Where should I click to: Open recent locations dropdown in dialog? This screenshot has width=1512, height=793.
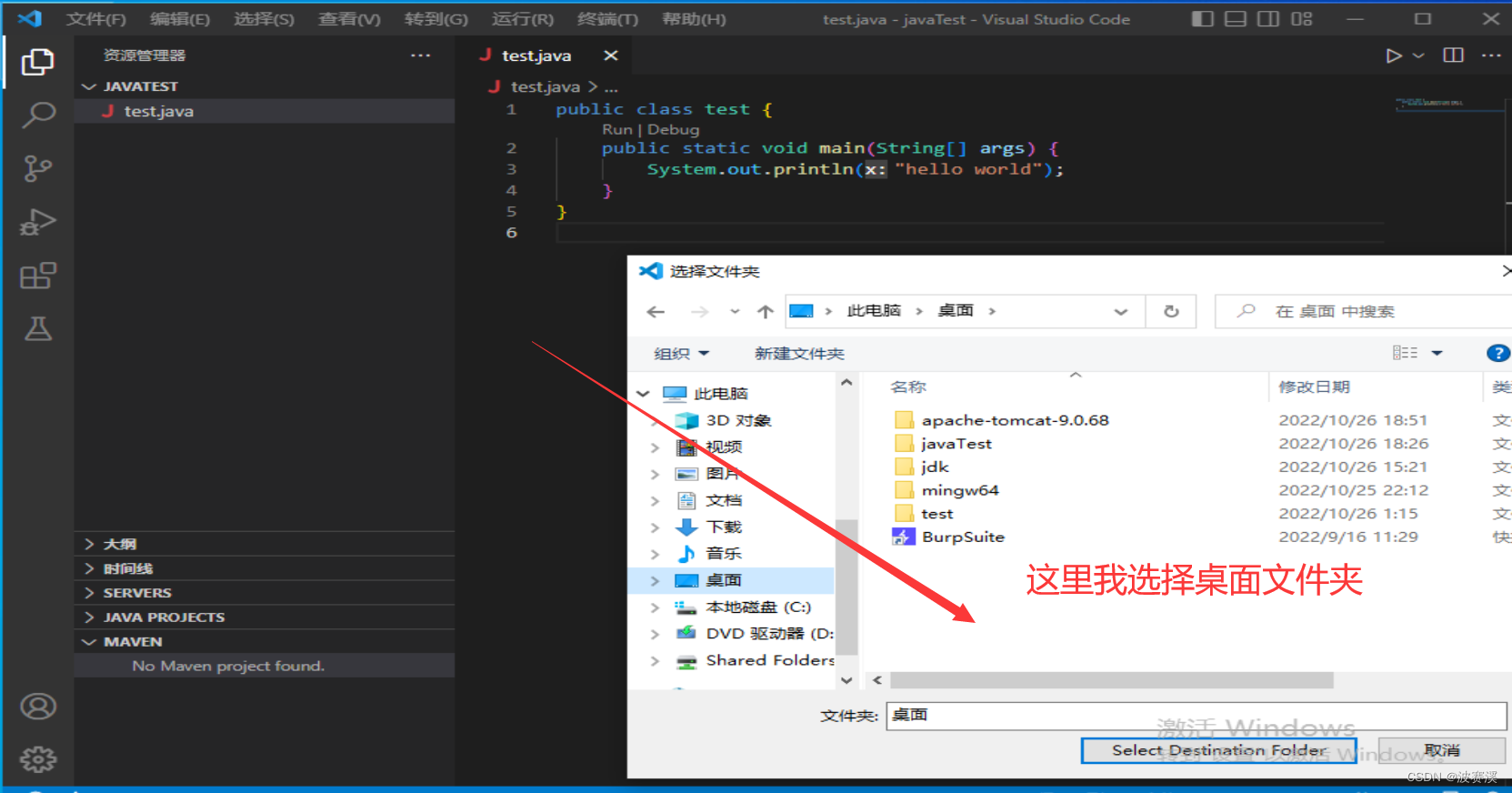pyautogui.click(x=735, y=312)
